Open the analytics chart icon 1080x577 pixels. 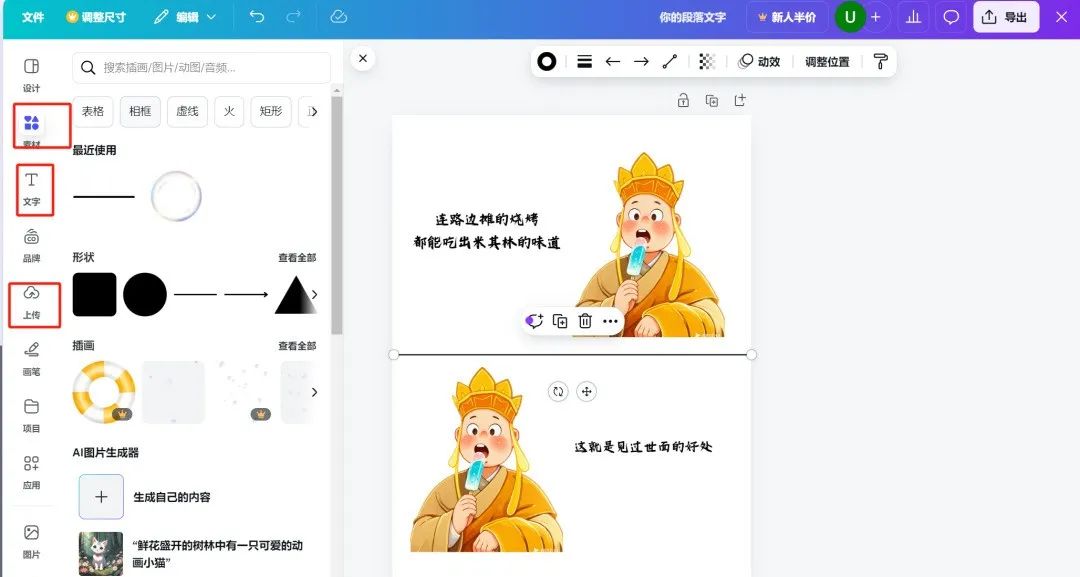913,17
